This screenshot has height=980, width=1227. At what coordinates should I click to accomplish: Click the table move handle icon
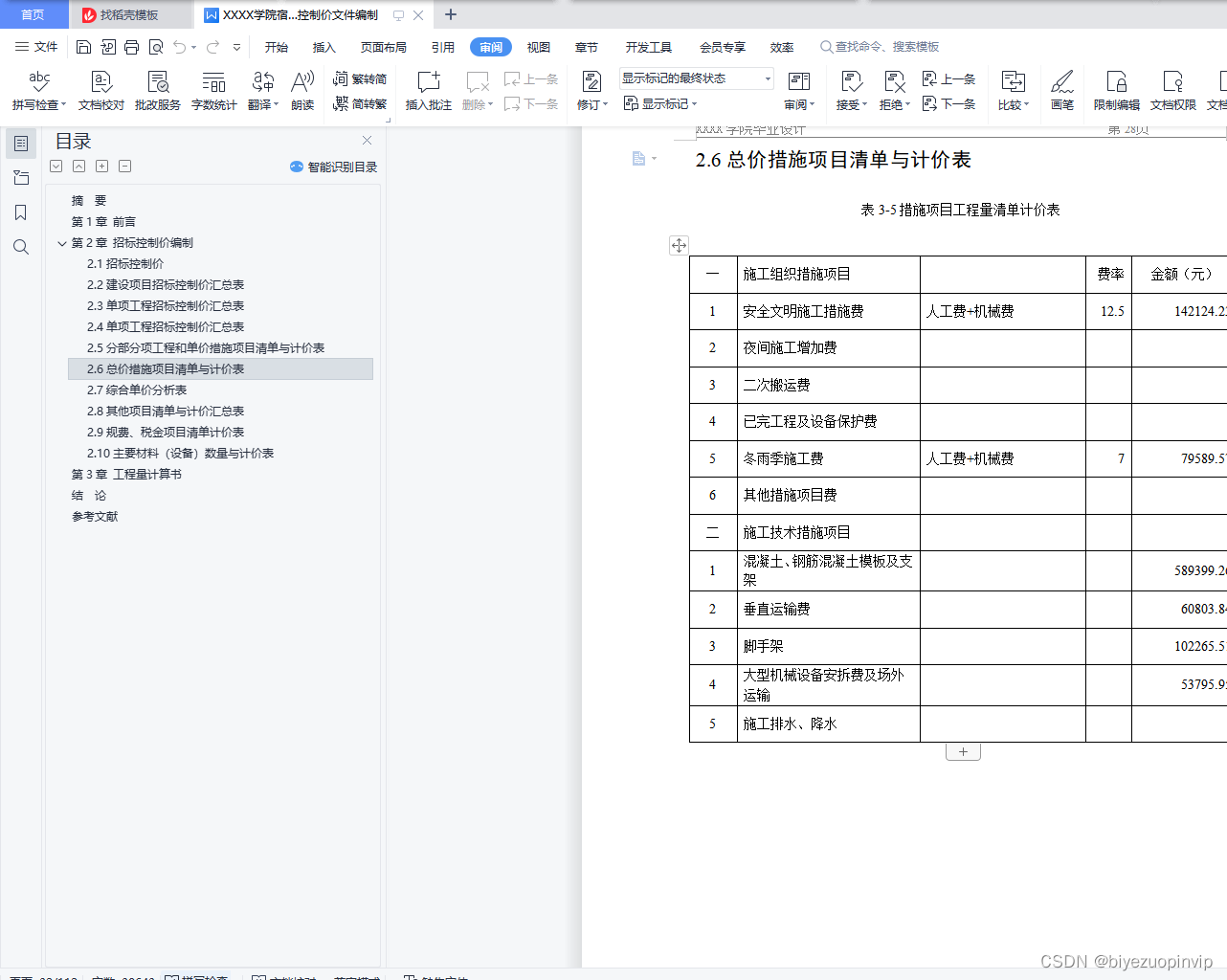coord(679,246)
